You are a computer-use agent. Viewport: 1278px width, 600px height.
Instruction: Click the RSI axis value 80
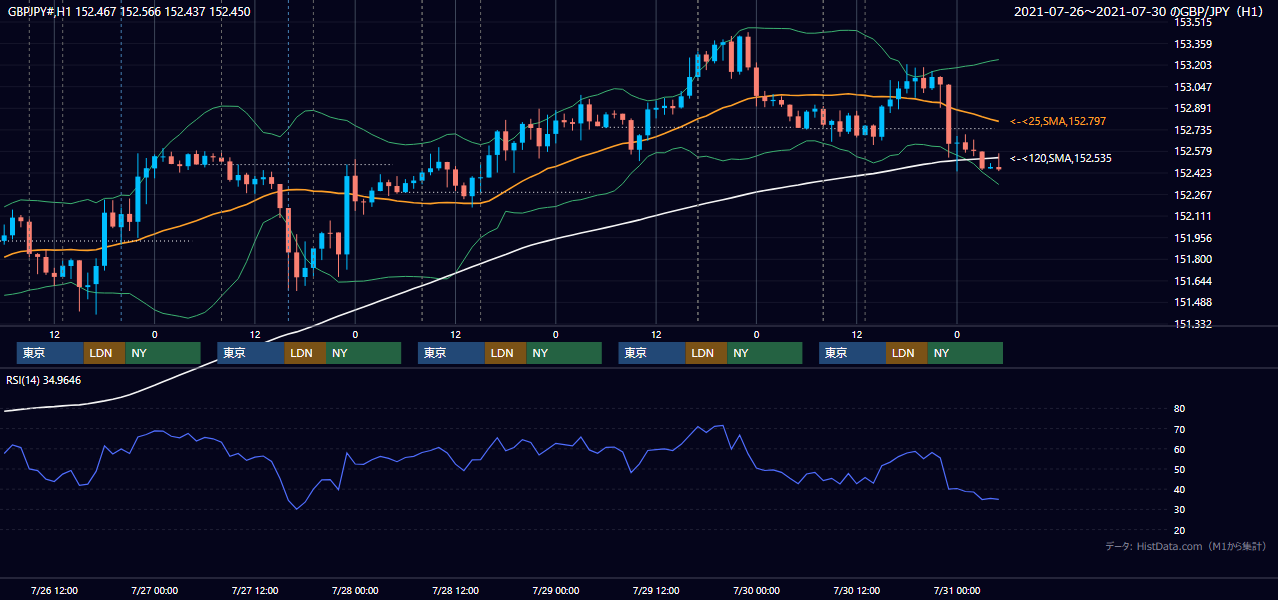1180,409
